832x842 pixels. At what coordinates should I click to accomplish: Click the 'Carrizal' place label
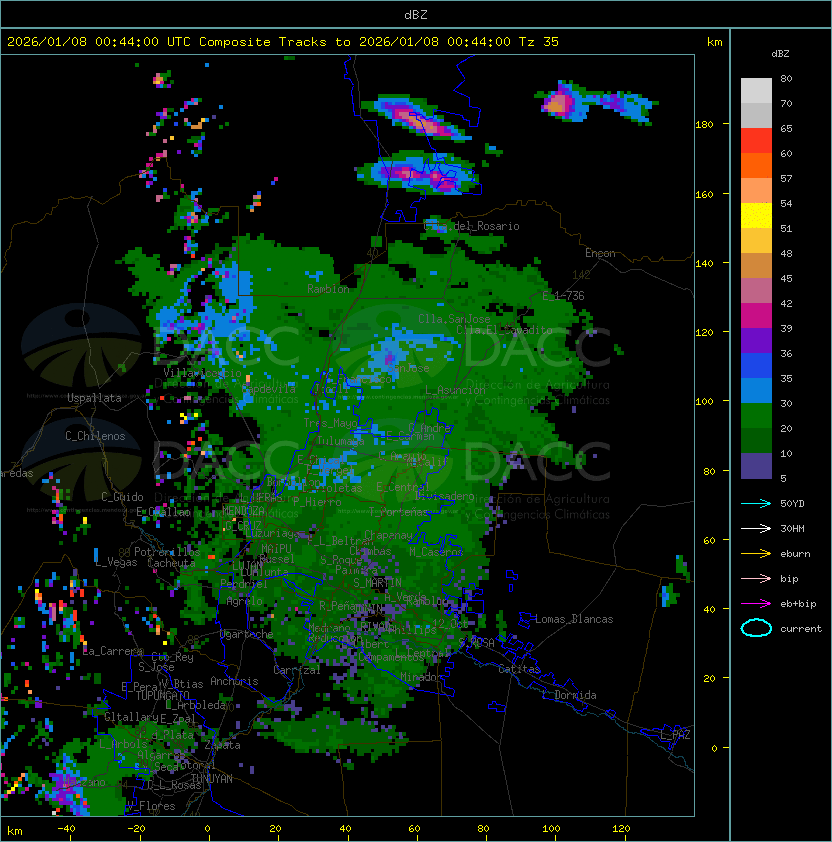pyautogui.click(x=297, y=670)
